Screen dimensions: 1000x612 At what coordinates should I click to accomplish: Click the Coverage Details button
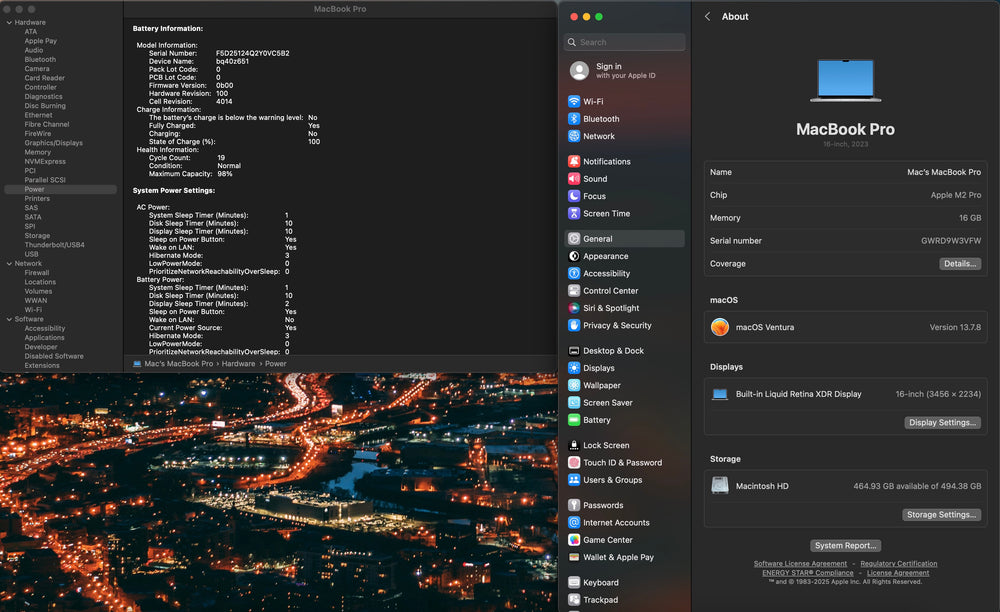point(959,264)
